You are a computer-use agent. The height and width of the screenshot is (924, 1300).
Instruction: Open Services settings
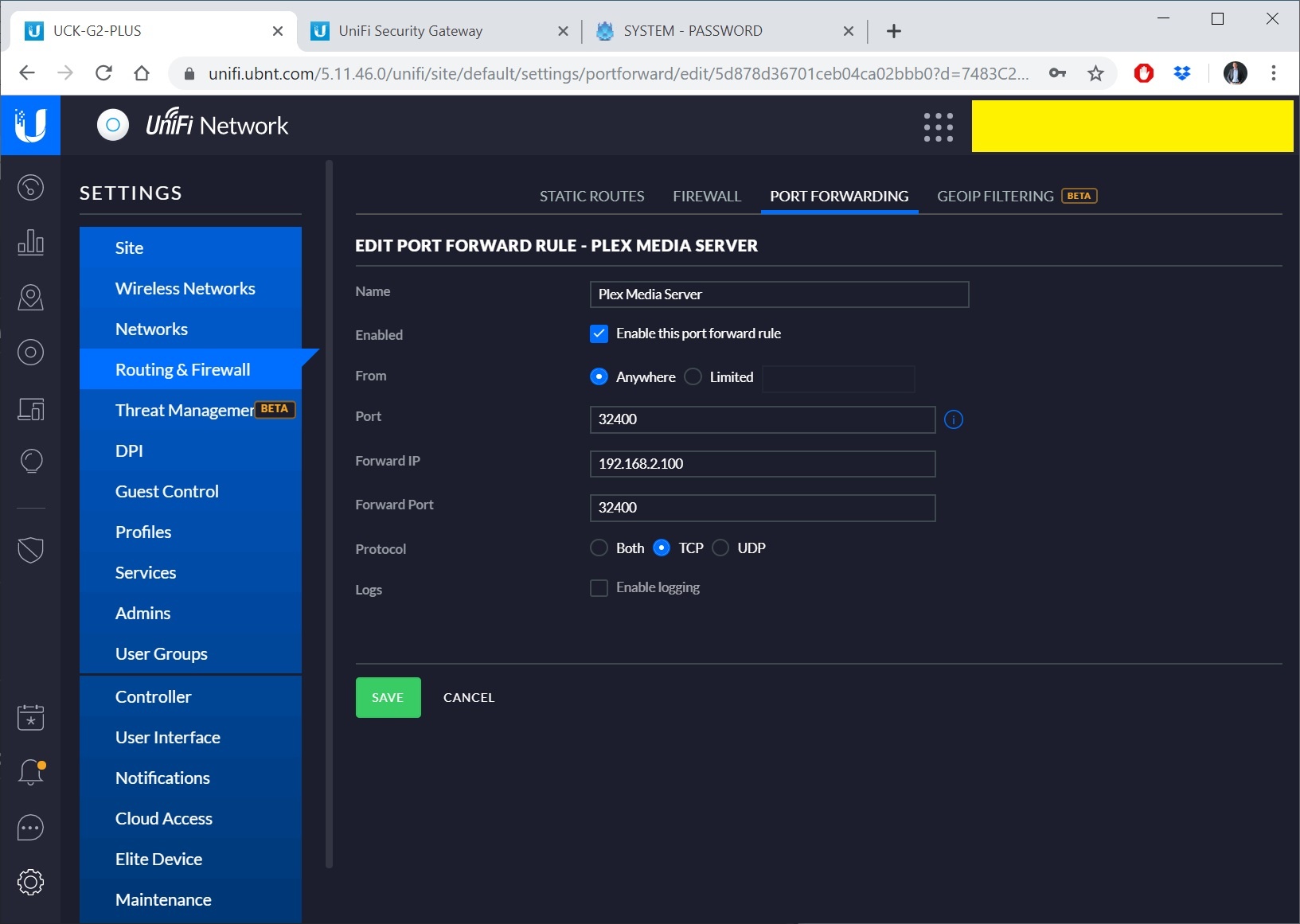click(x=190, y=572)
